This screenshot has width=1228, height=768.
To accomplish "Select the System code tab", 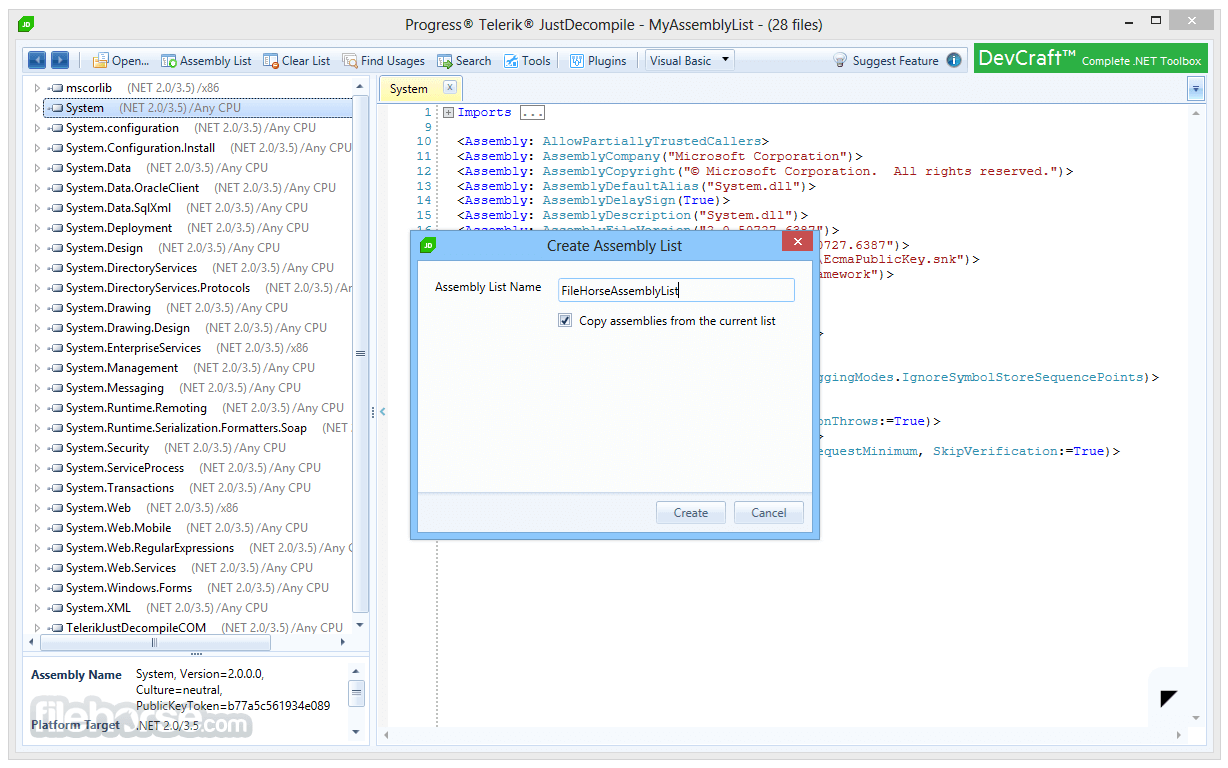I will click(409, 89).
